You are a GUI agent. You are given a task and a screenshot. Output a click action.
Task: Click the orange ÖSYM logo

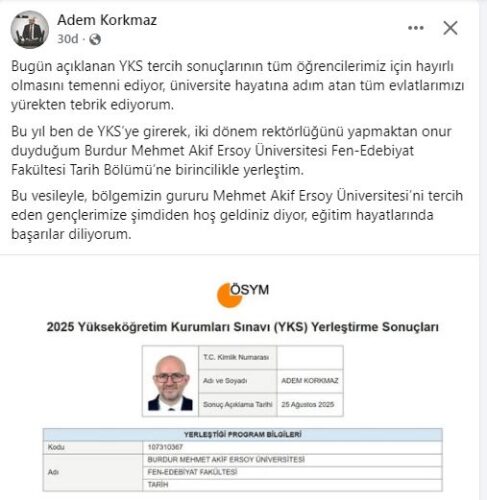click(x=243, y=295)
